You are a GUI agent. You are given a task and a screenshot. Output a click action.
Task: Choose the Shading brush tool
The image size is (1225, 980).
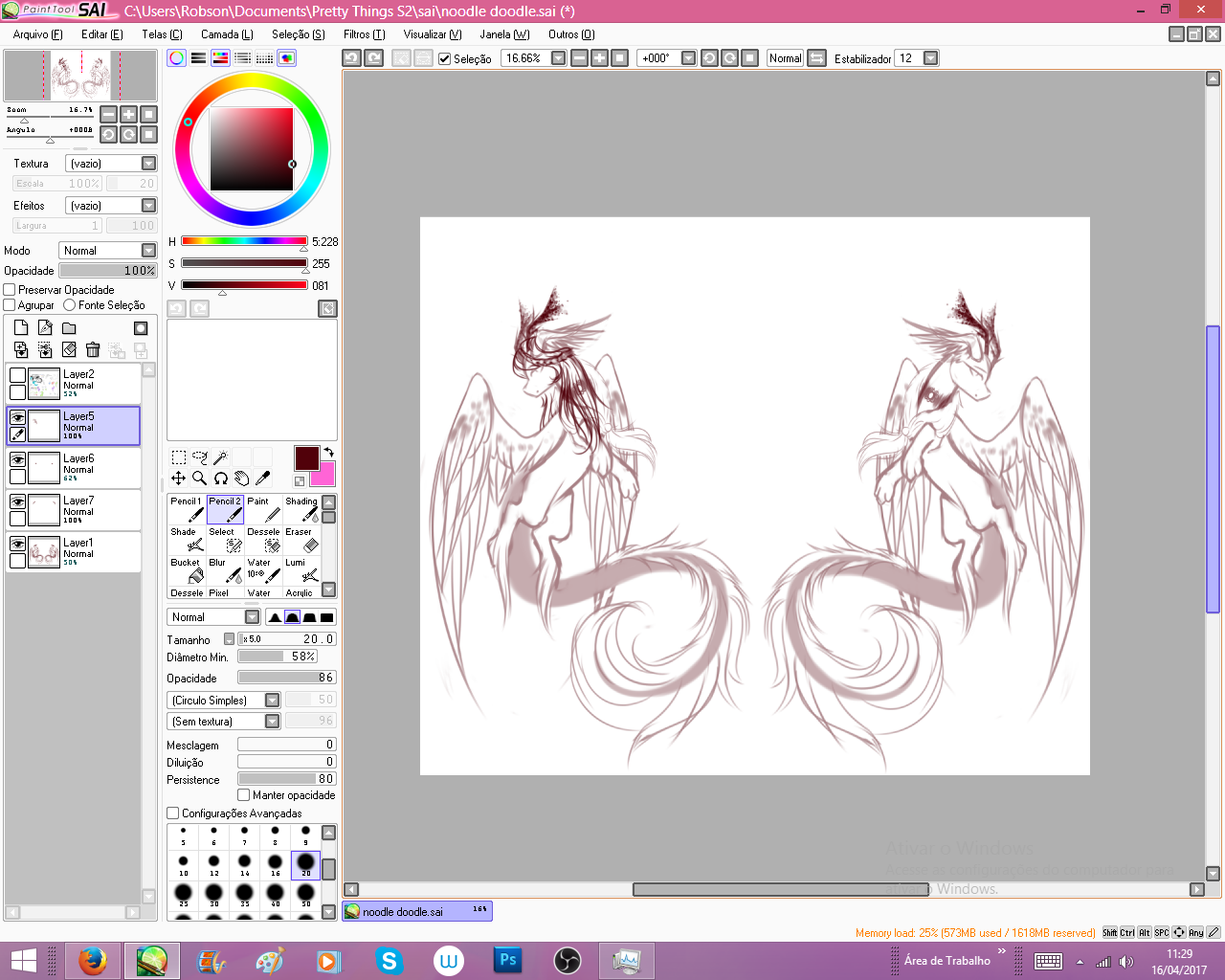coord(302,509)
